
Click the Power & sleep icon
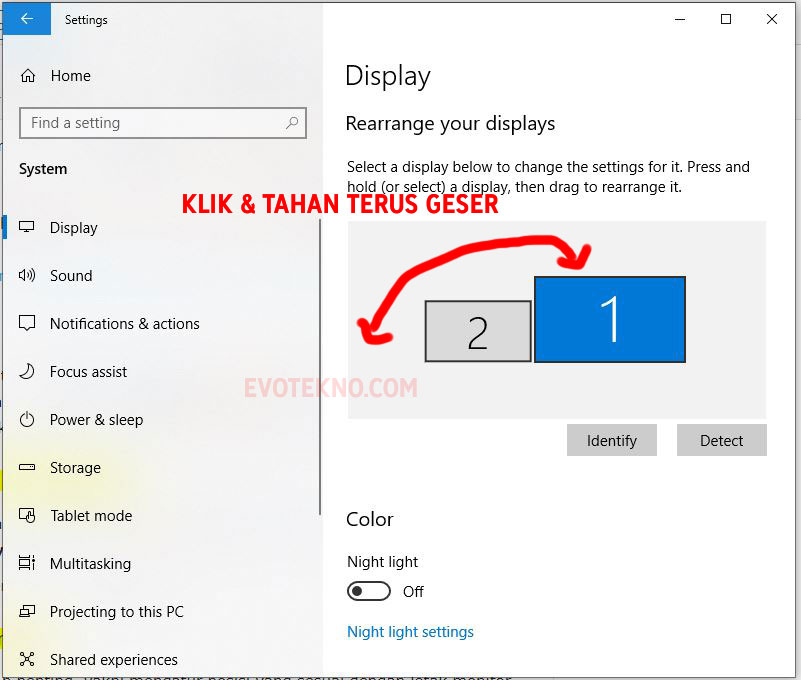point(27,419)
